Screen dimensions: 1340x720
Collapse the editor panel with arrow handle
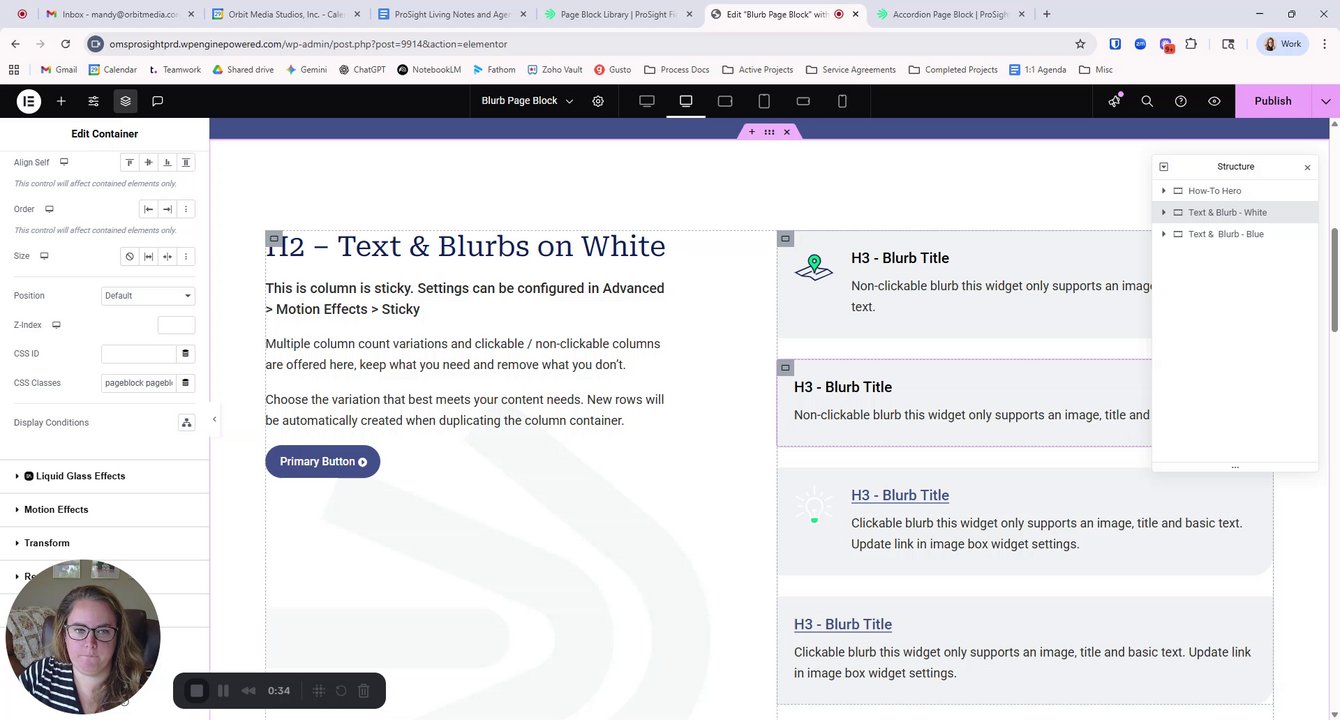pos(214,420)
